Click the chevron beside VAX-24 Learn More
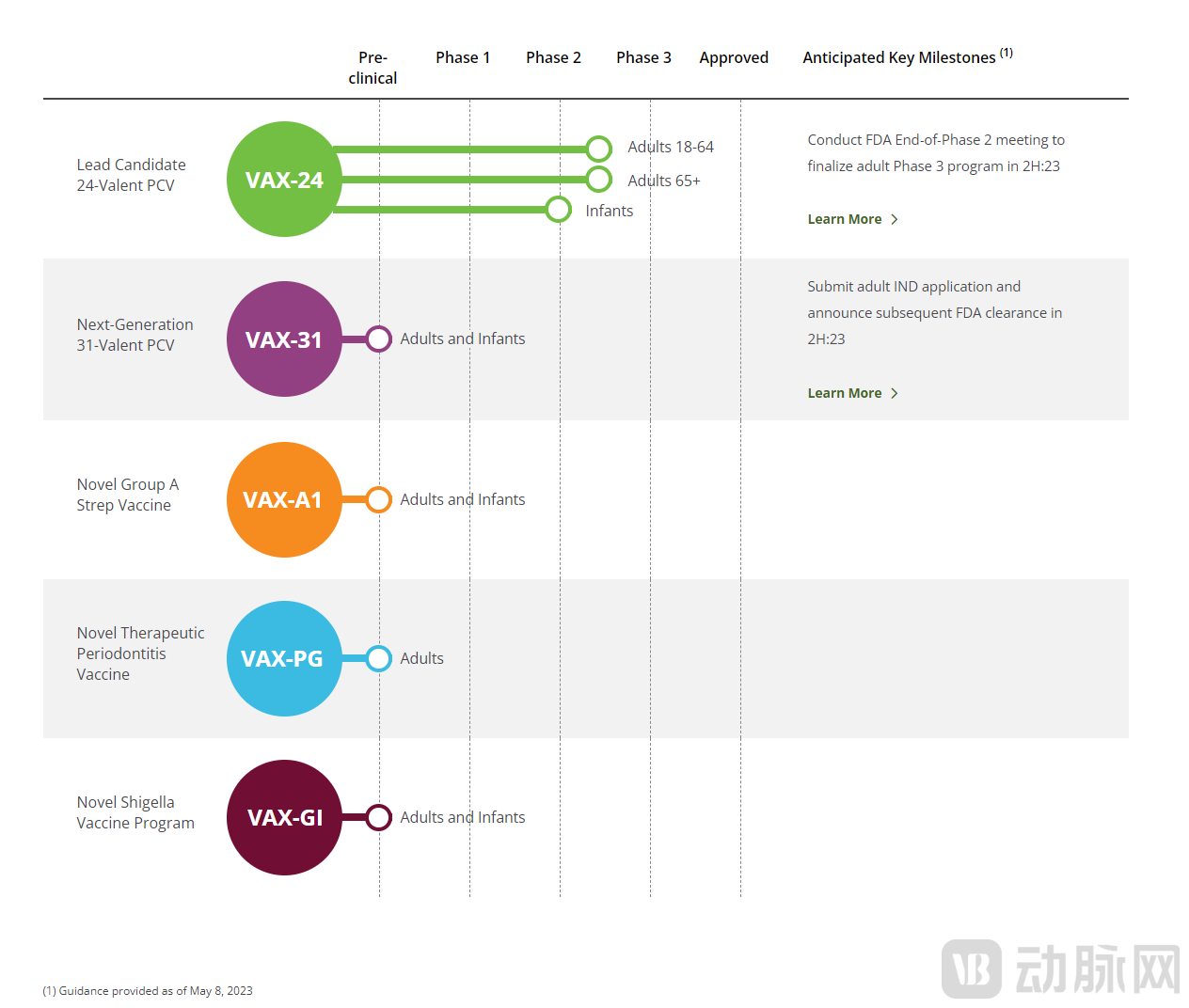1189x1008 pixels. pyautogui.click(x=895, y=219)
